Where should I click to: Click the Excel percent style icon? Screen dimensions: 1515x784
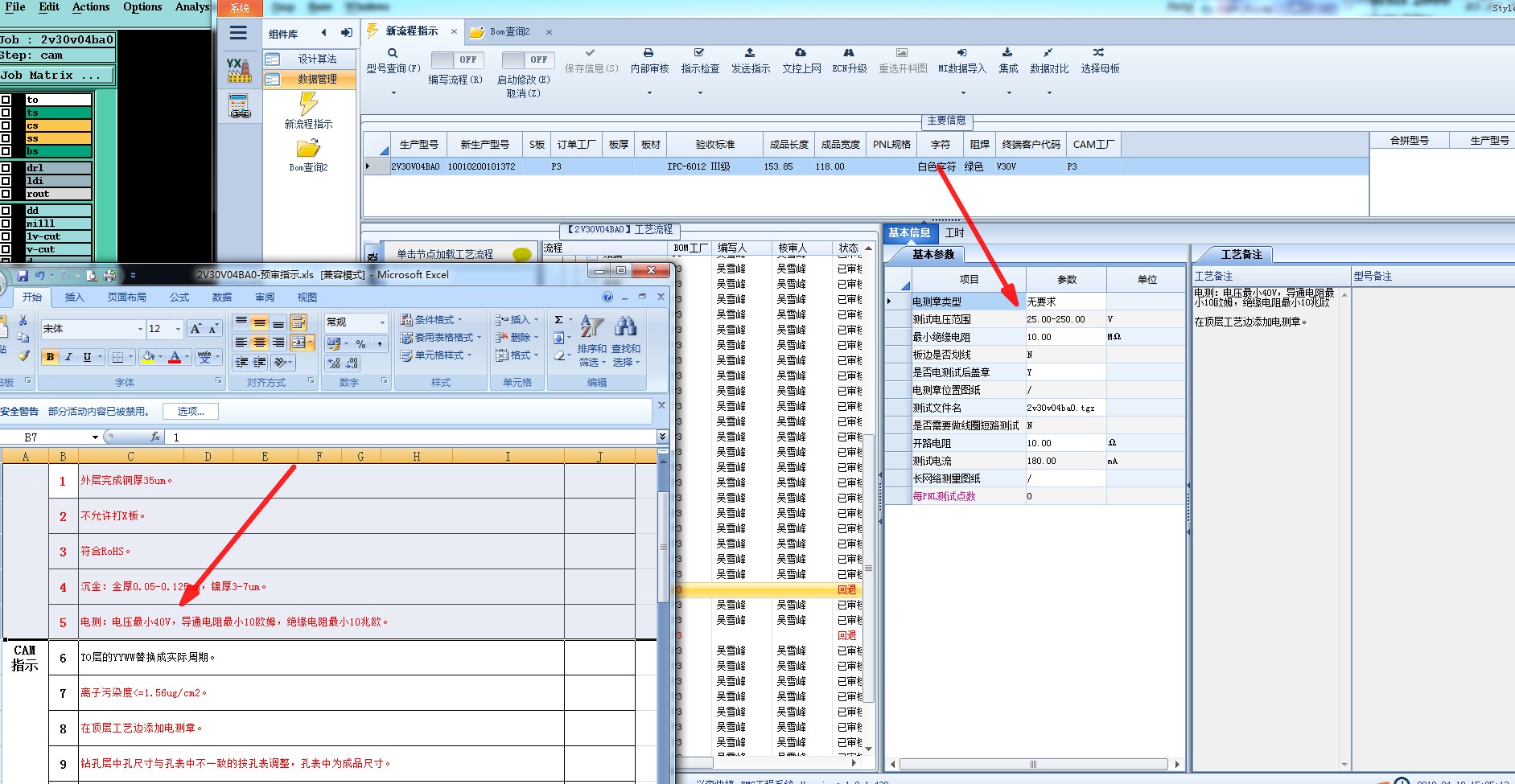[360, 344]
